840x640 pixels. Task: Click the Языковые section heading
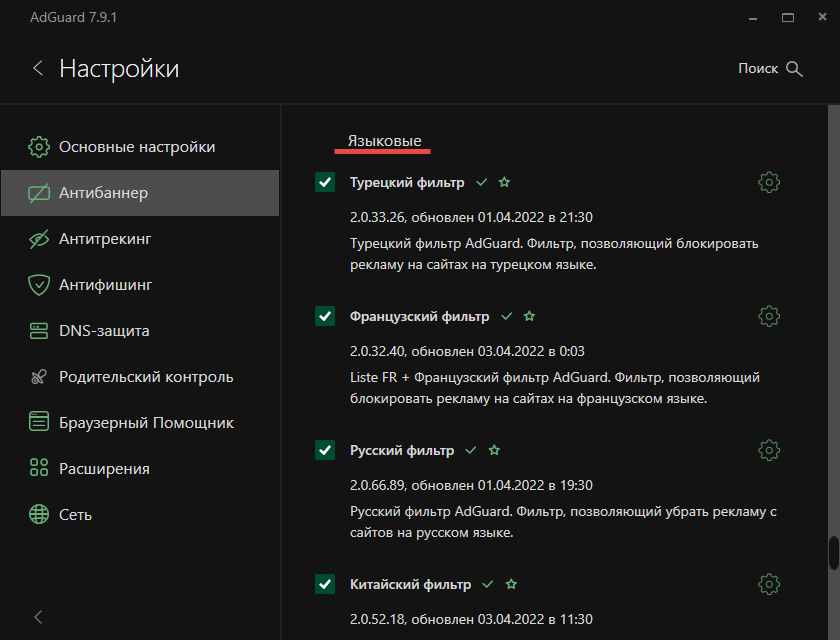click(384, 141)
